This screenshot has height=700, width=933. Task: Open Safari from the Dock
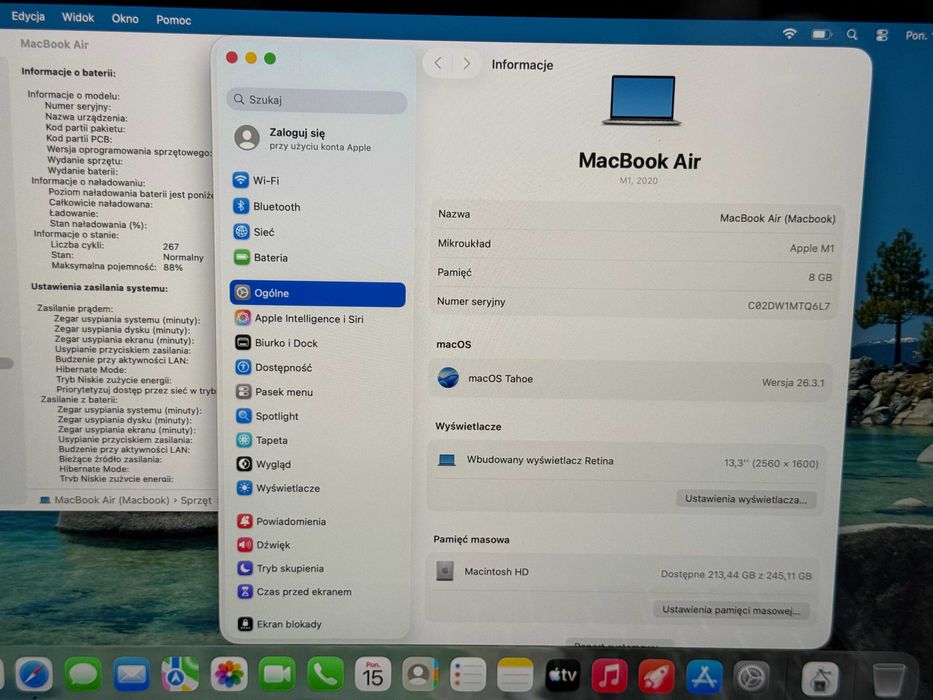pos(34,676)
